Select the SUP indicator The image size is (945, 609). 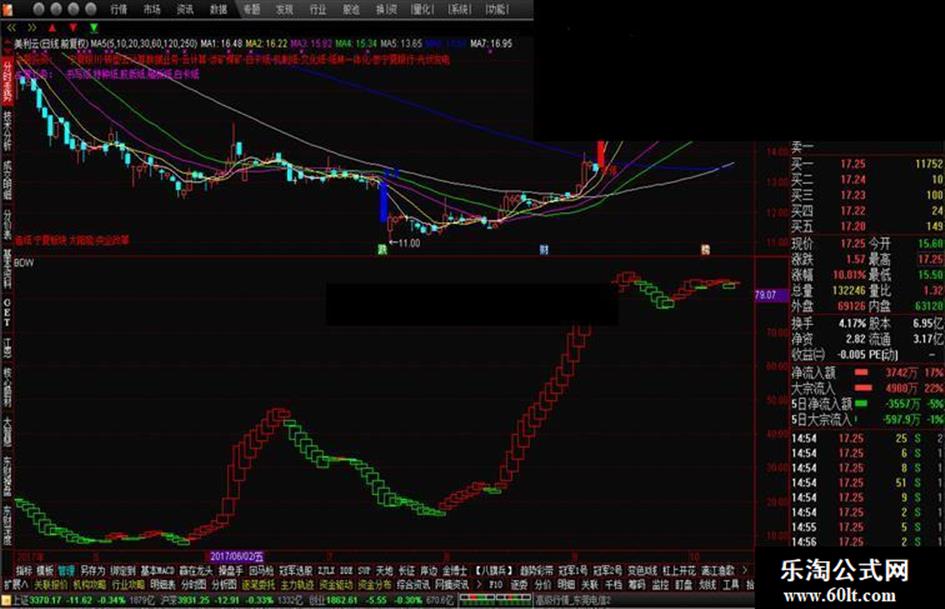364,570
